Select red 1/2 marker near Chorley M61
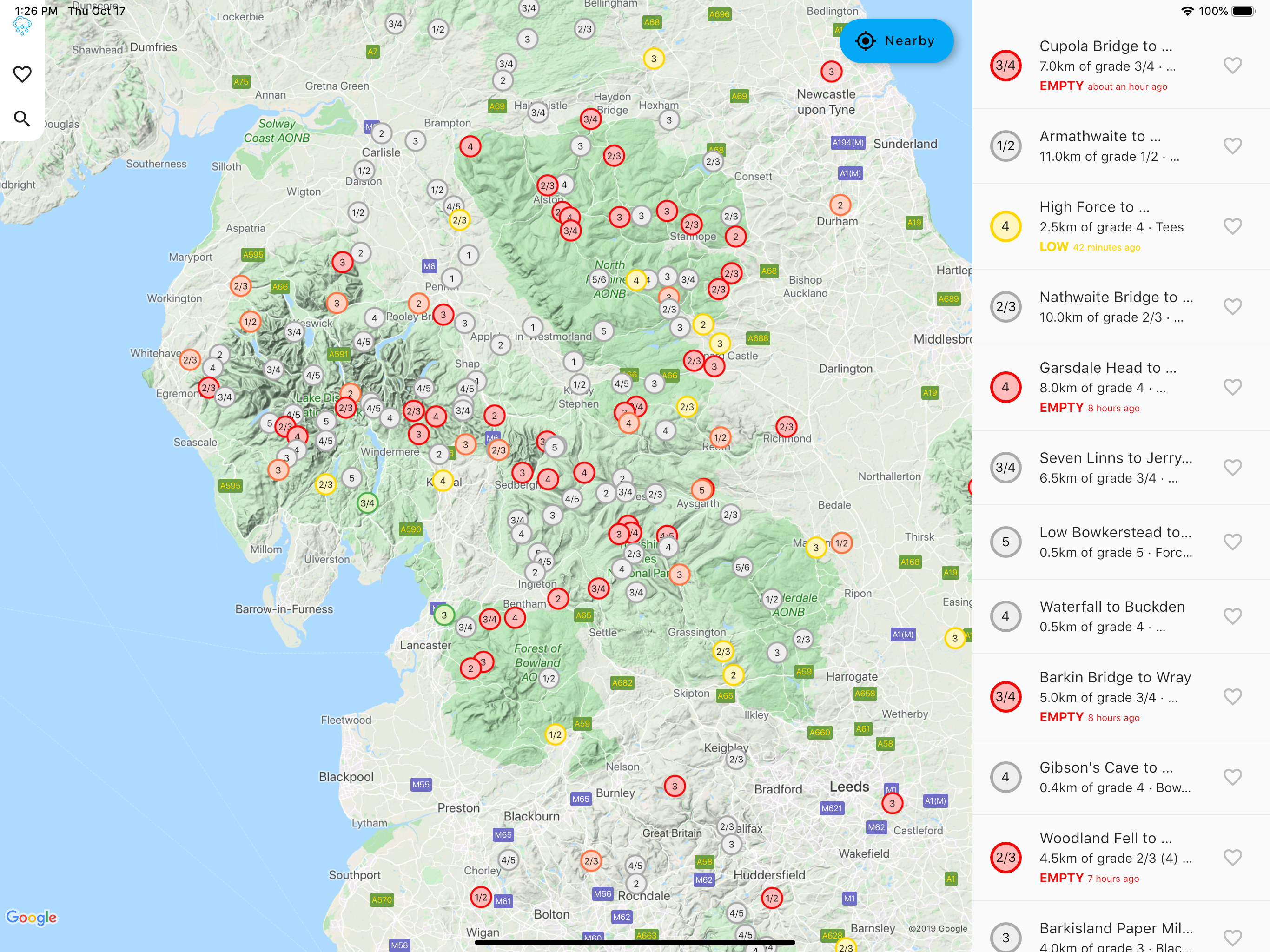The width and height of the screenshot is (1270, 952). tap(481, 897)
